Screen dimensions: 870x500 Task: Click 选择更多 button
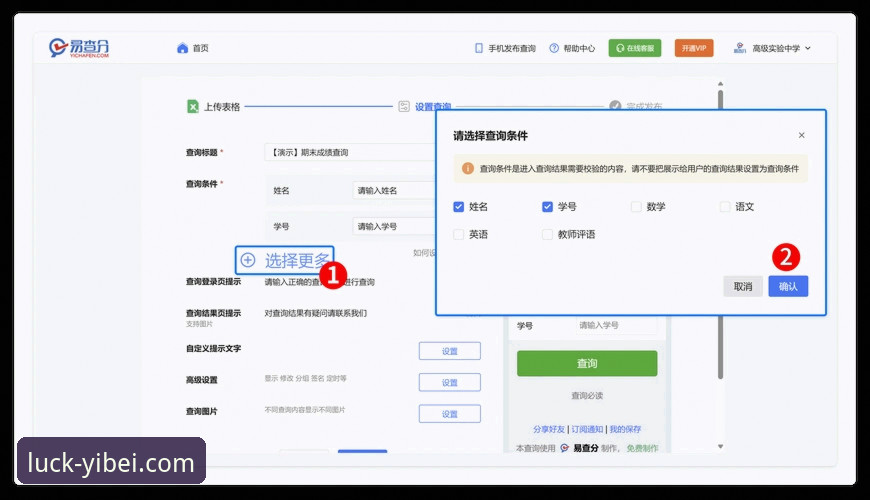click(285, 260)
